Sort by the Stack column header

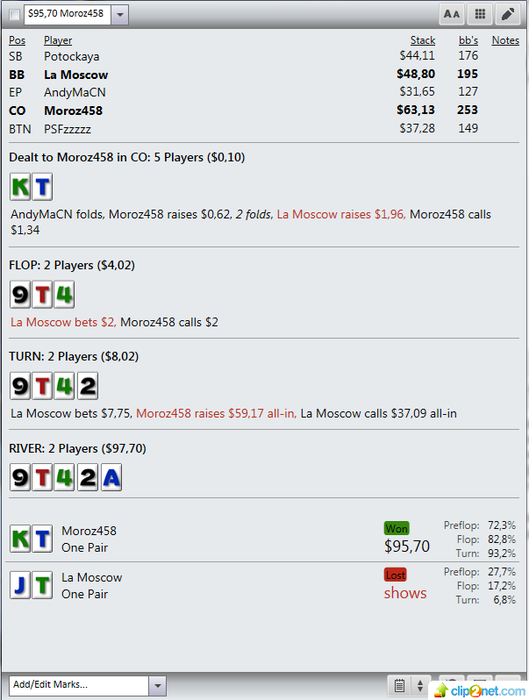[422, 40]
